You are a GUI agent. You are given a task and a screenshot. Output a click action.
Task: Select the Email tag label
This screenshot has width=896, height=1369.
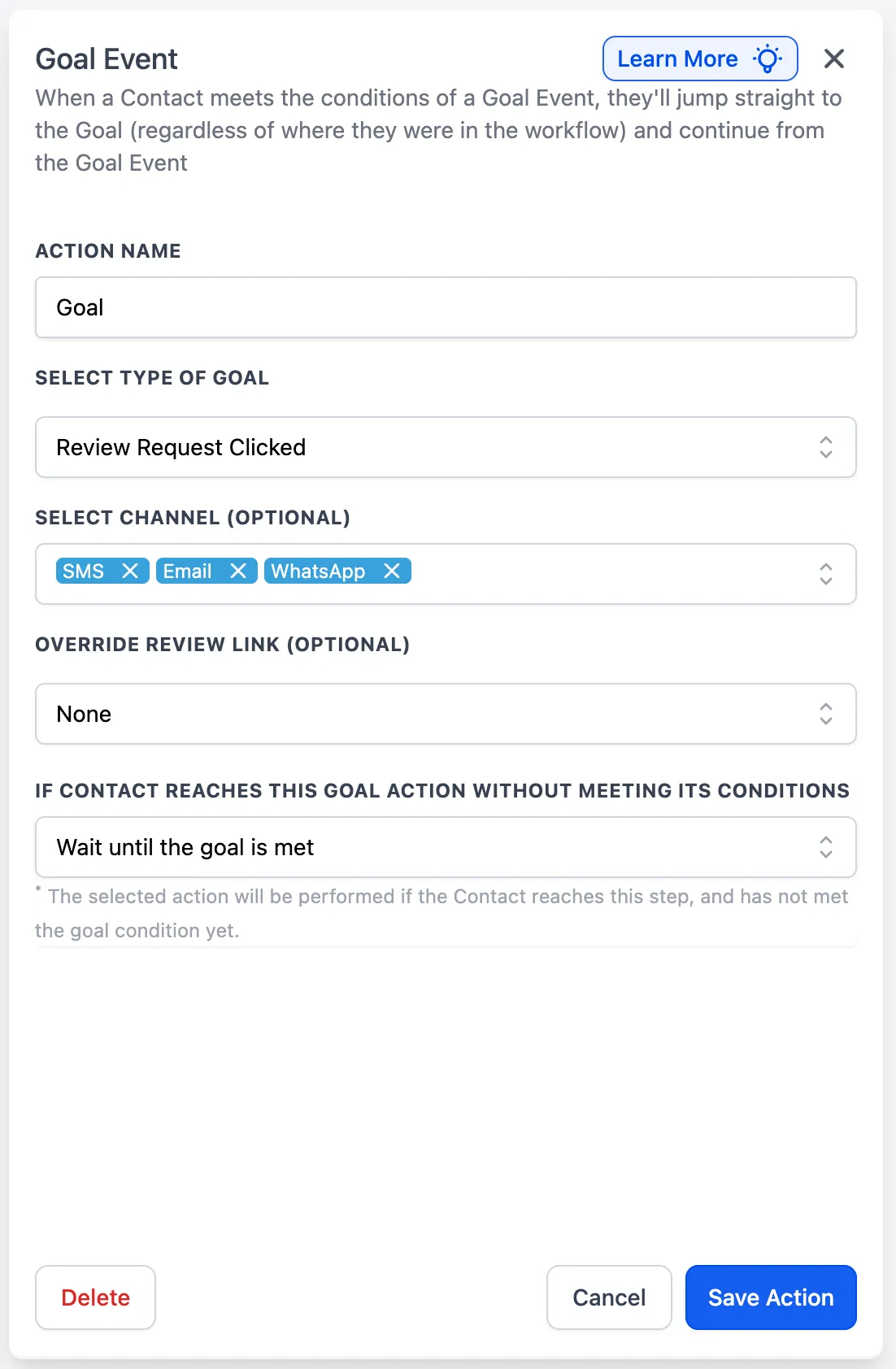coord(187,571)
